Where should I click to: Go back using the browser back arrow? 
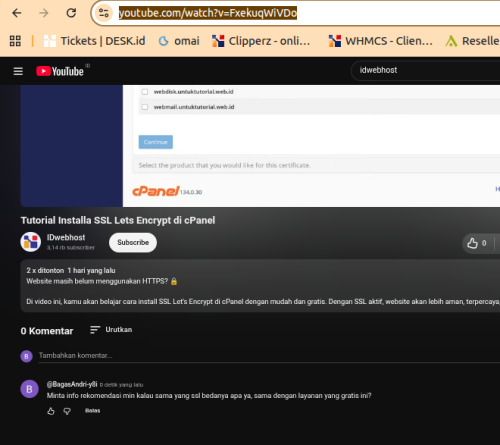pos(17,13)
